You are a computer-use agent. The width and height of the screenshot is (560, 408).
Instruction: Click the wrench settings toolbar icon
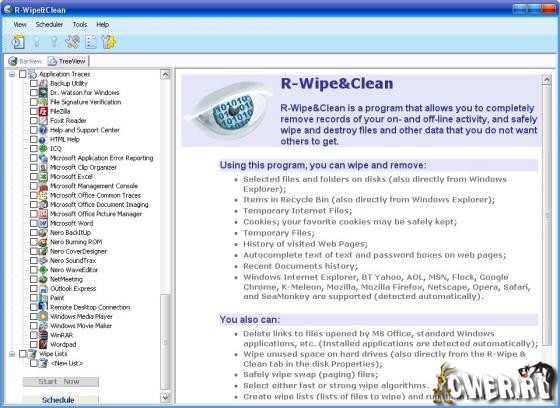[72, 42]
